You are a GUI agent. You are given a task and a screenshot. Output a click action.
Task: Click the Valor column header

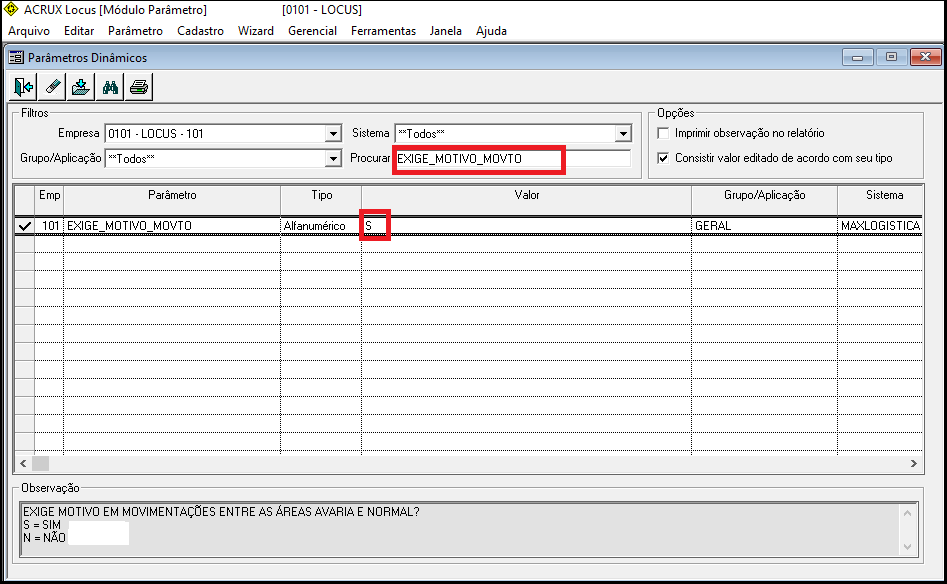tap(526, 196)
